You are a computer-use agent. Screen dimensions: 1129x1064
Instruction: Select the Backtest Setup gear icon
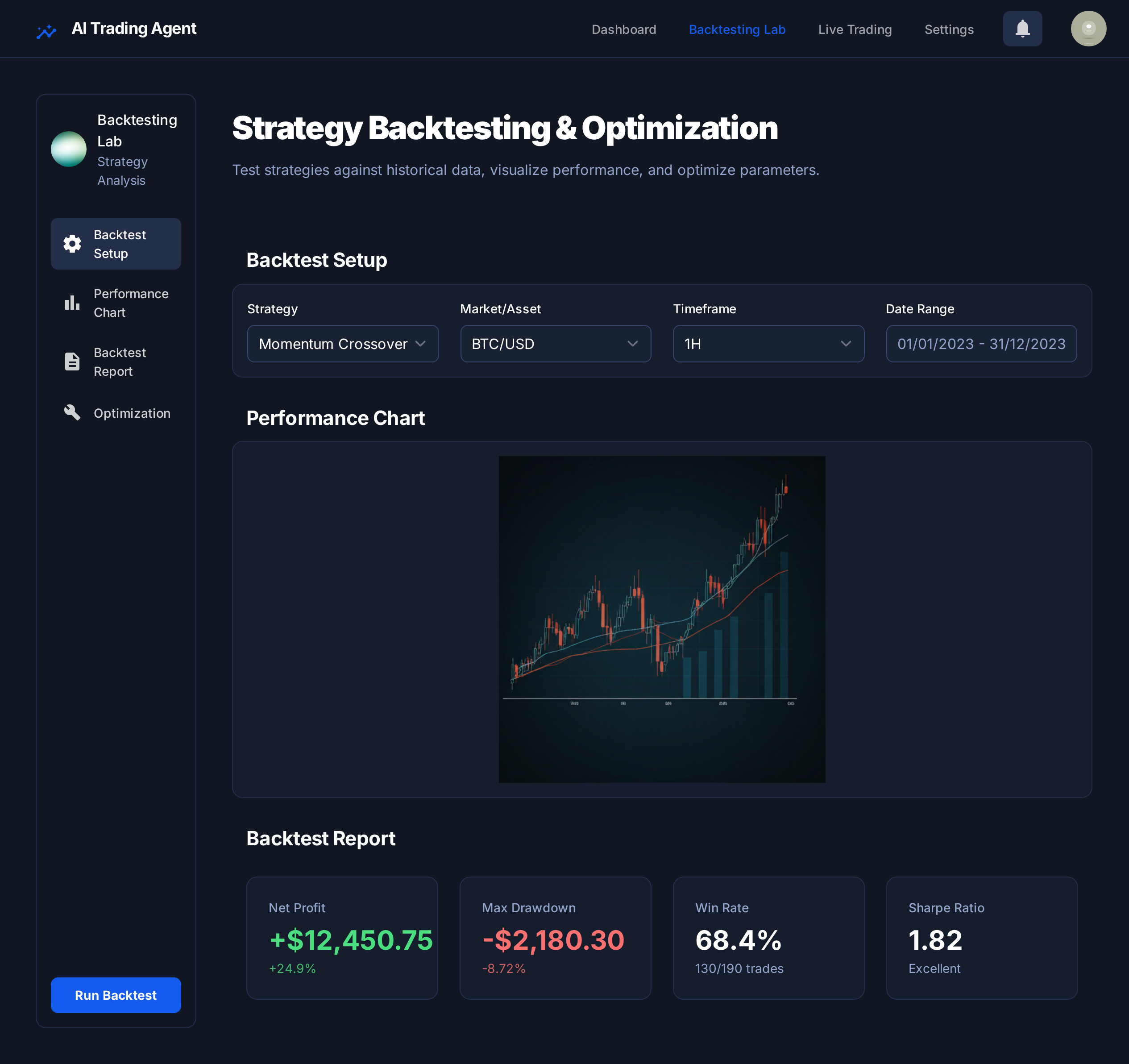pos(72,243)
